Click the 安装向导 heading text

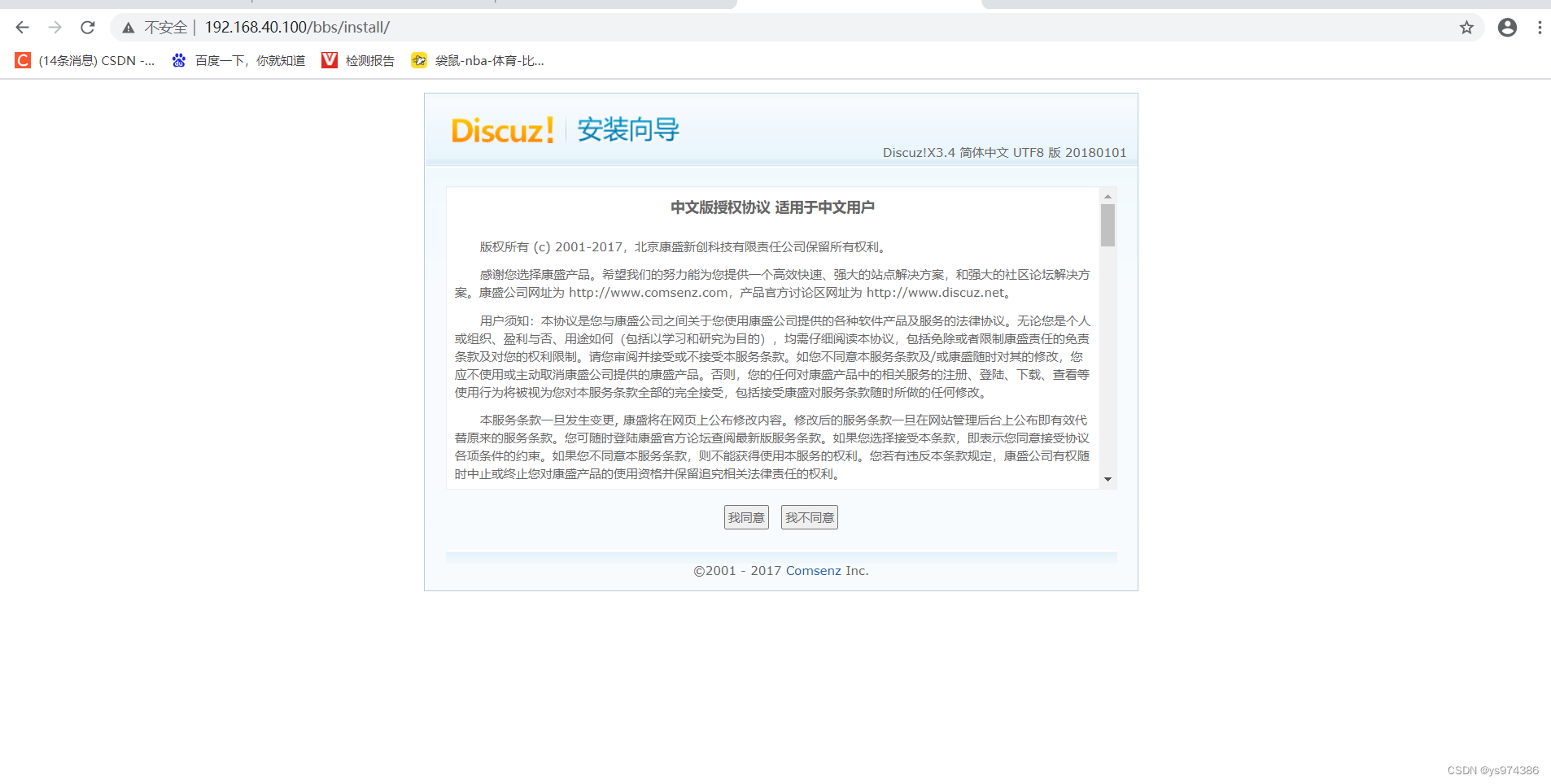click(x=628, y=130)
